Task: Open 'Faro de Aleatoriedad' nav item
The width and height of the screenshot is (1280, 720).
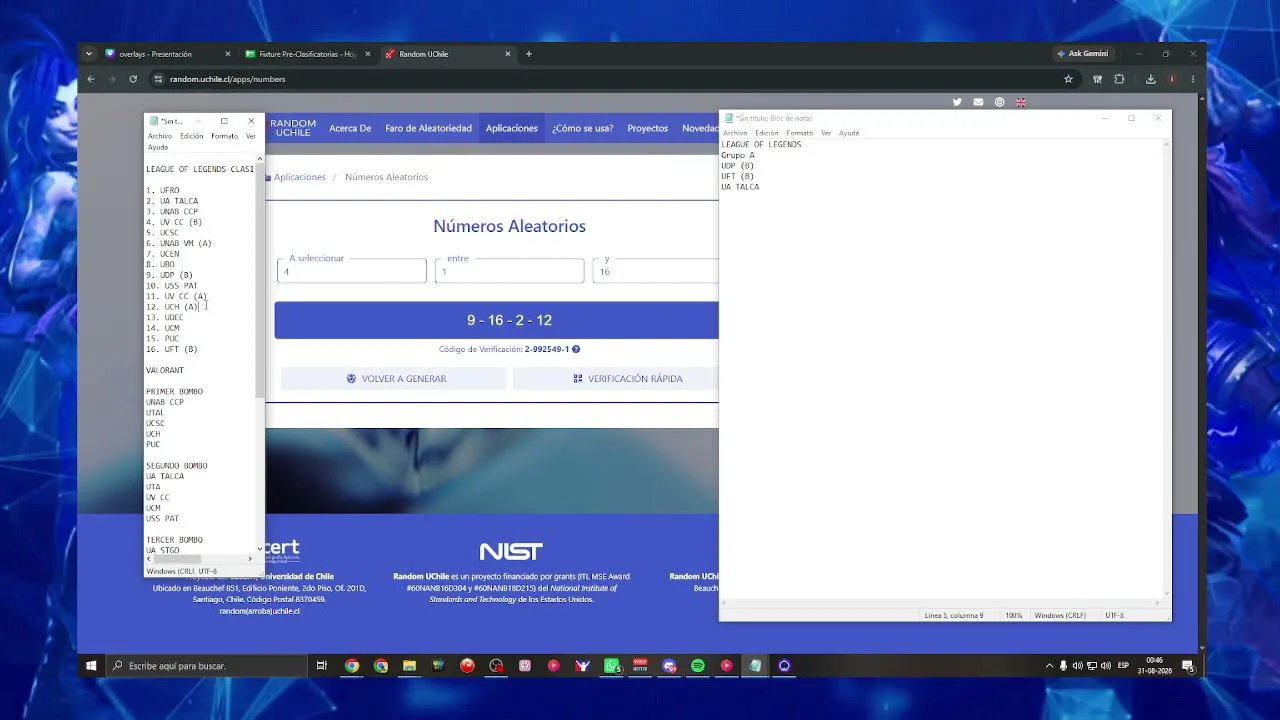Action: [428, 128]
